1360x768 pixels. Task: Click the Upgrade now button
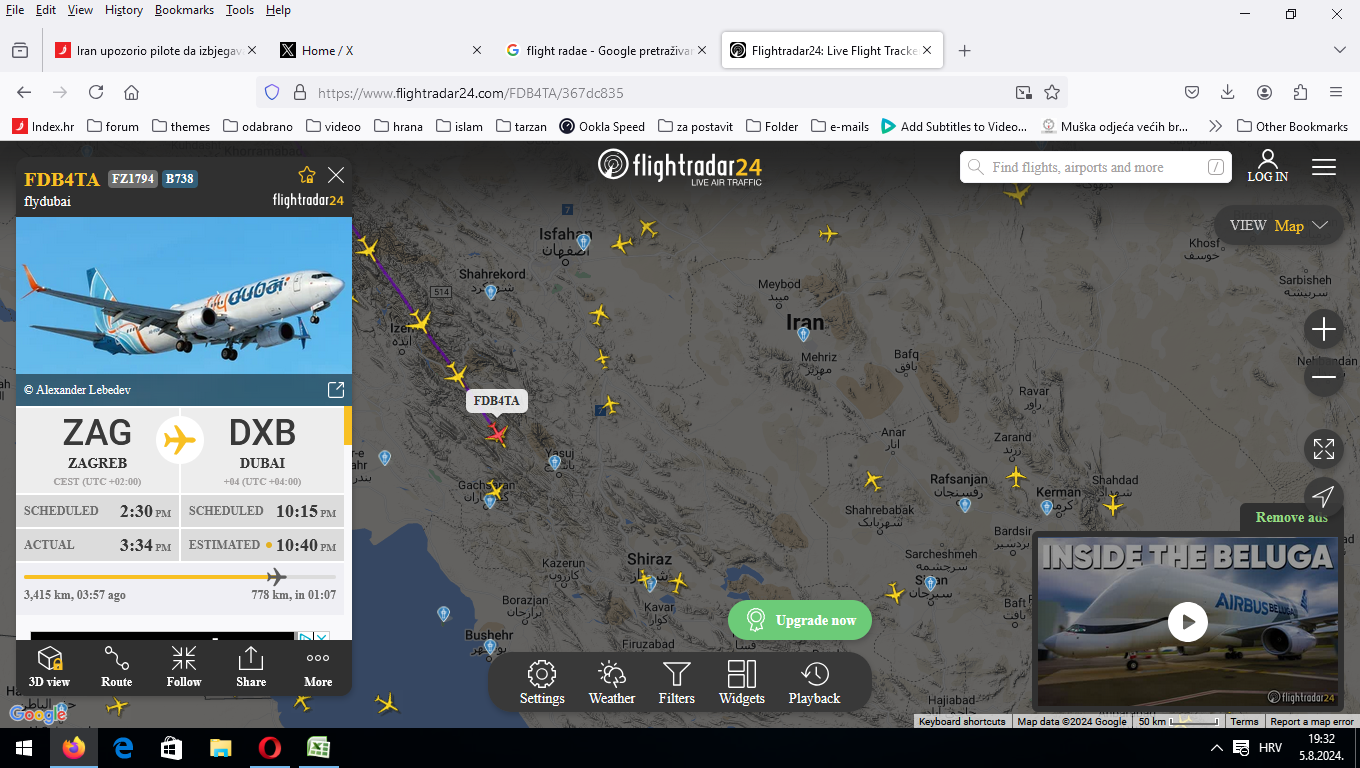[800, 620]
